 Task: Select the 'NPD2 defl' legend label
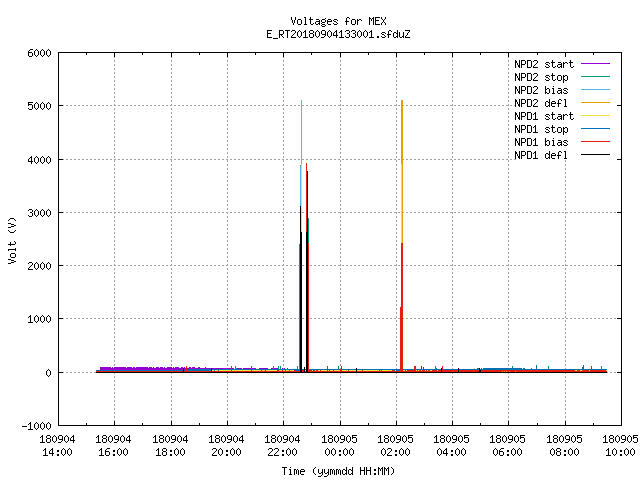(541, 103)
